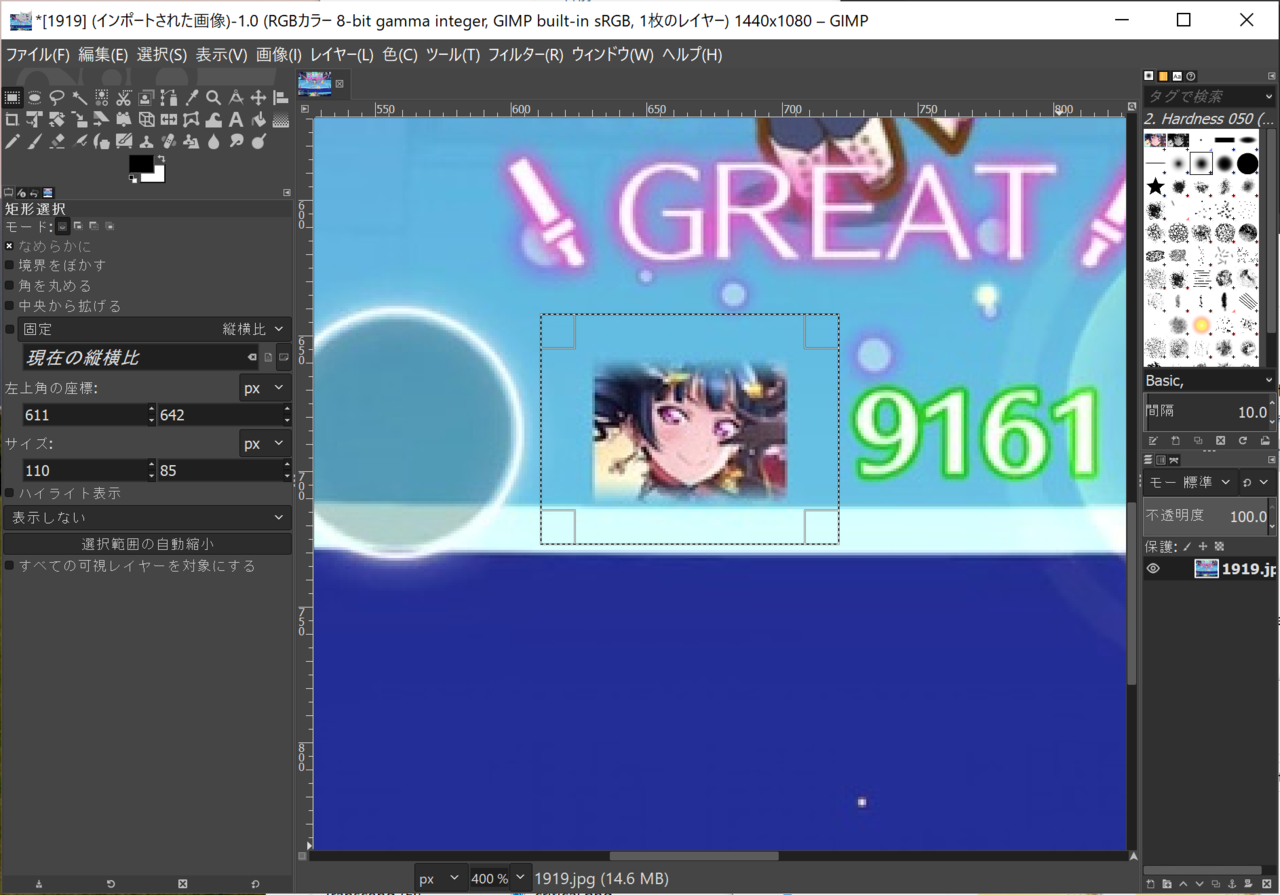1280x895 pixels.
Task: Open the 400 % zoom dropdown
Action: [519, 878]
